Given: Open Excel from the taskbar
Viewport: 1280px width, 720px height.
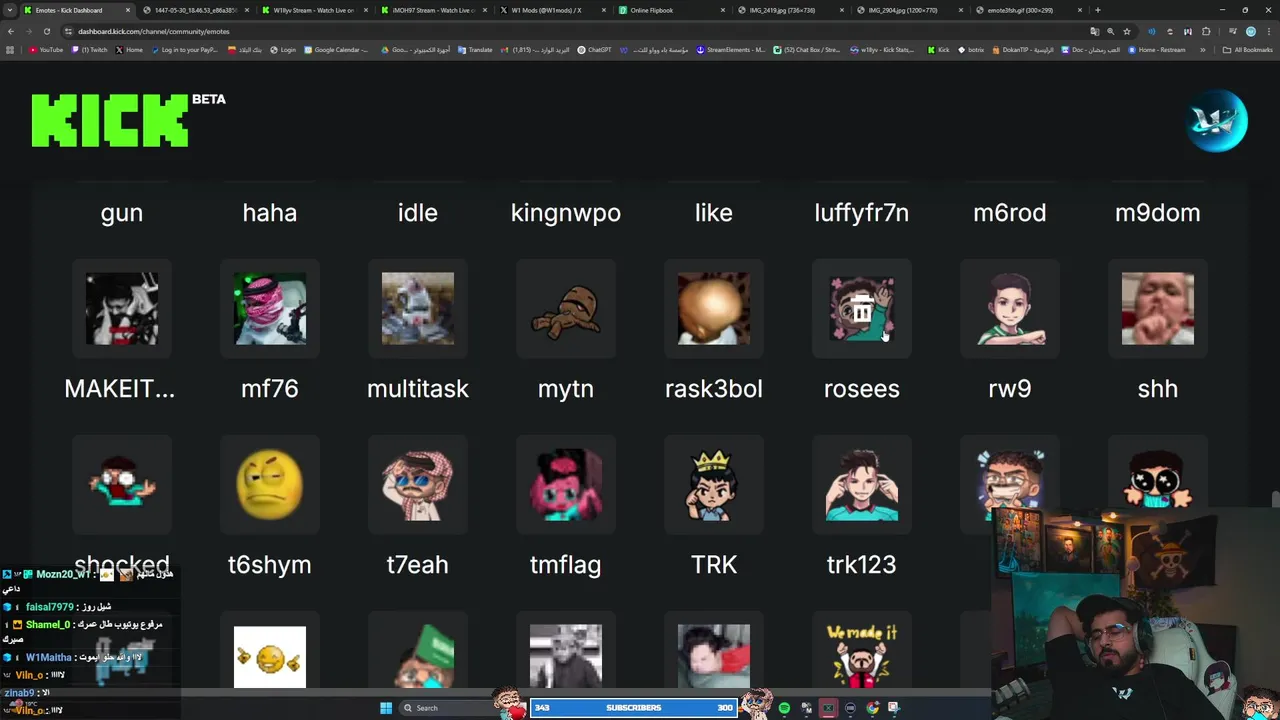Looking at the screenshot, I should pyautogui.click(x=828, y=708).
